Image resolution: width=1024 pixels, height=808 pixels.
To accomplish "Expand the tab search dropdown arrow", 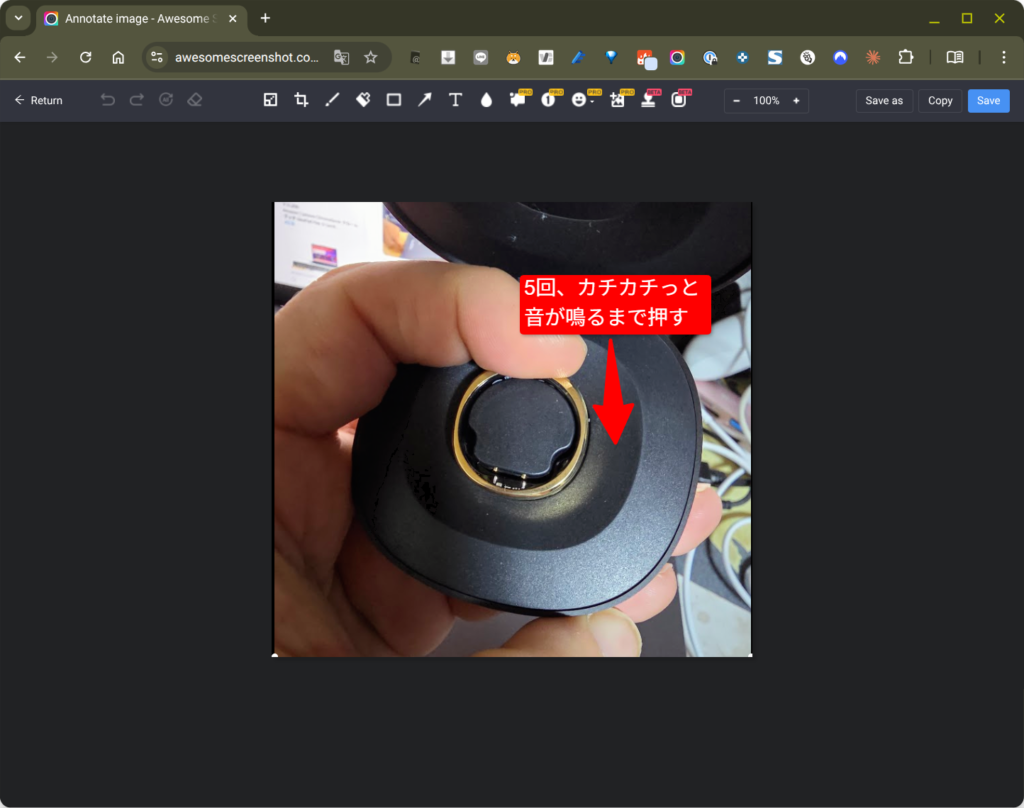I will pyautogui.click(x=18, y=18).
